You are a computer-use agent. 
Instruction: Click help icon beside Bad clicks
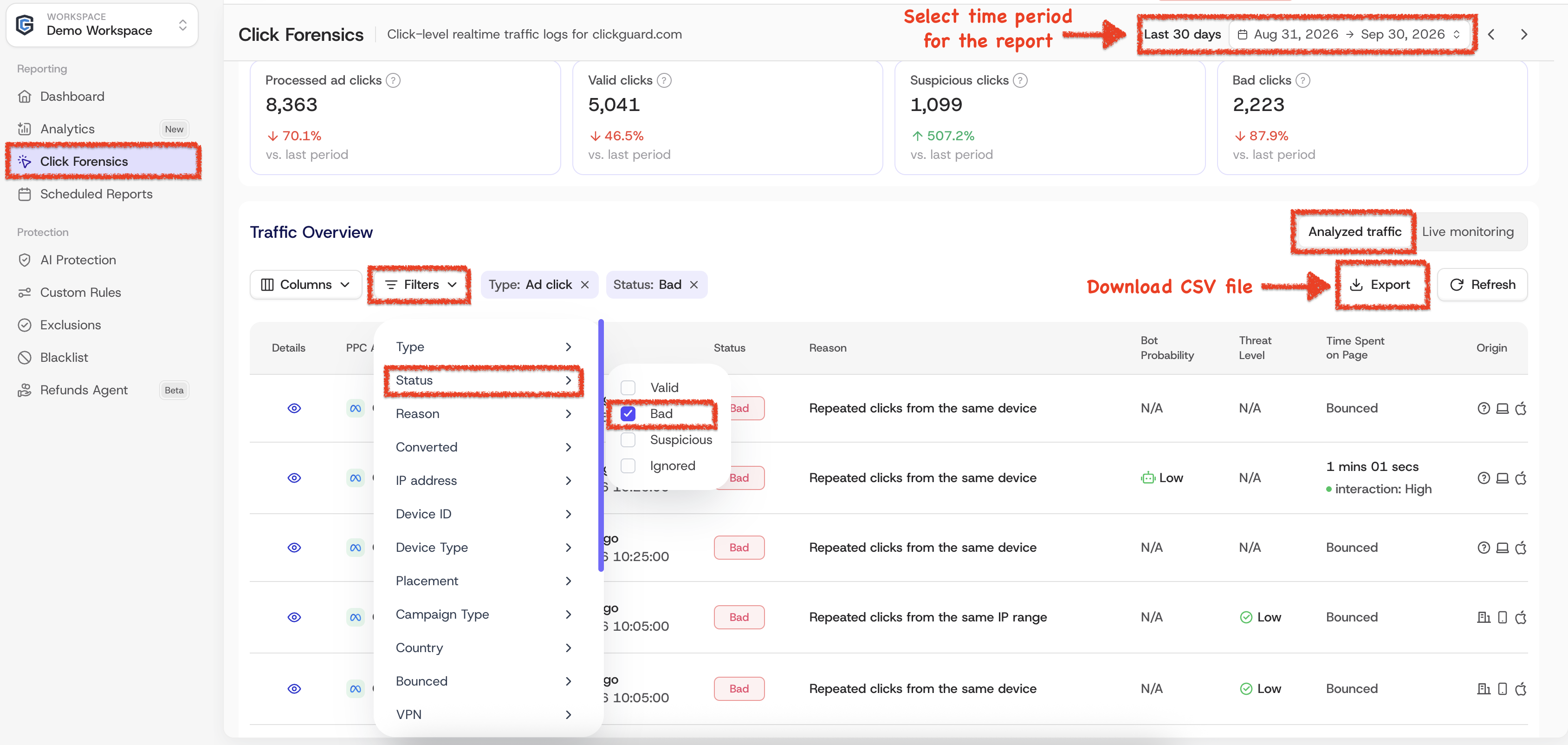(1302, 80)
